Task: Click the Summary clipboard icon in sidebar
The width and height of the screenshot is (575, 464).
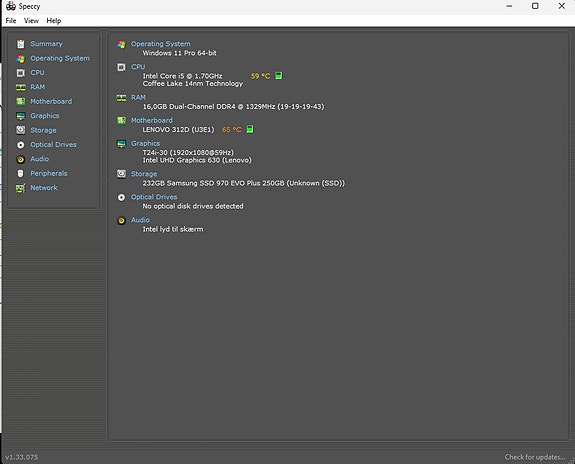Action: (x=21, y=44)
